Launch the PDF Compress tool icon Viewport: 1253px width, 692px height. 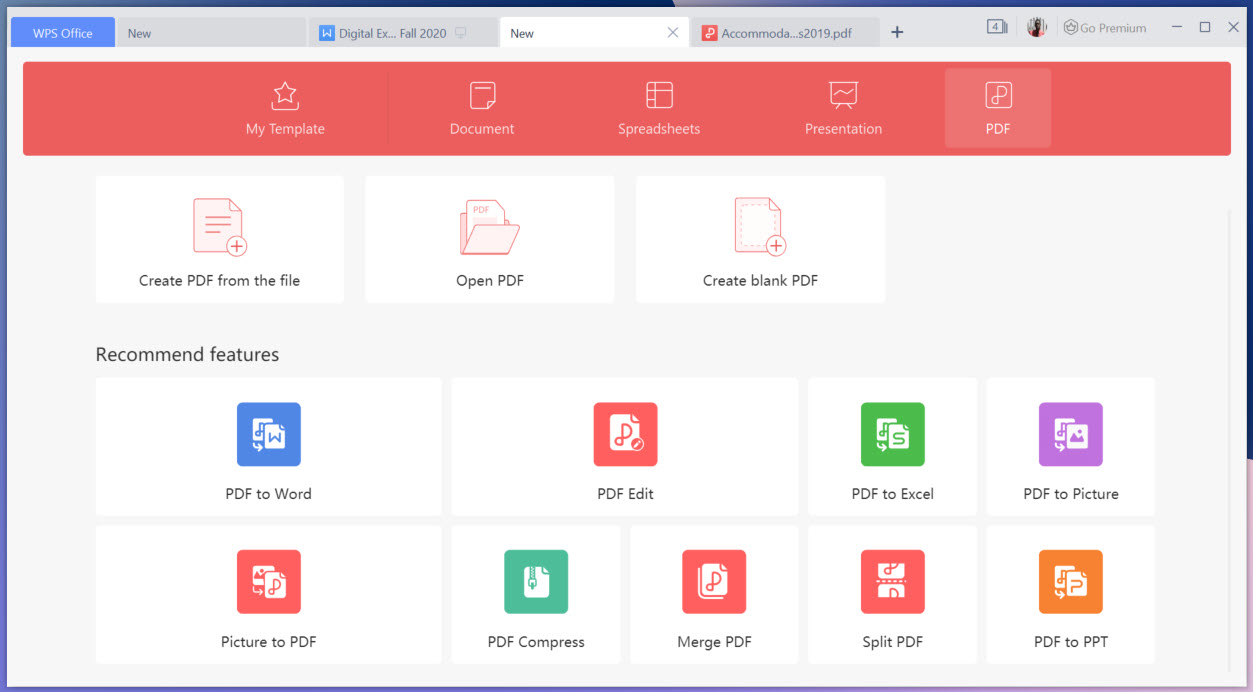(536, 582)
